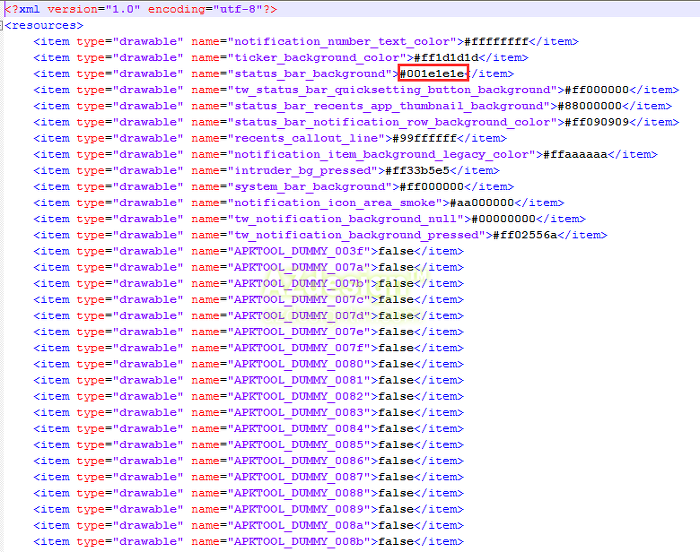Click name status_bar_recents_app_thumbnail_background

pyautogui.click(x=389, y=106)
